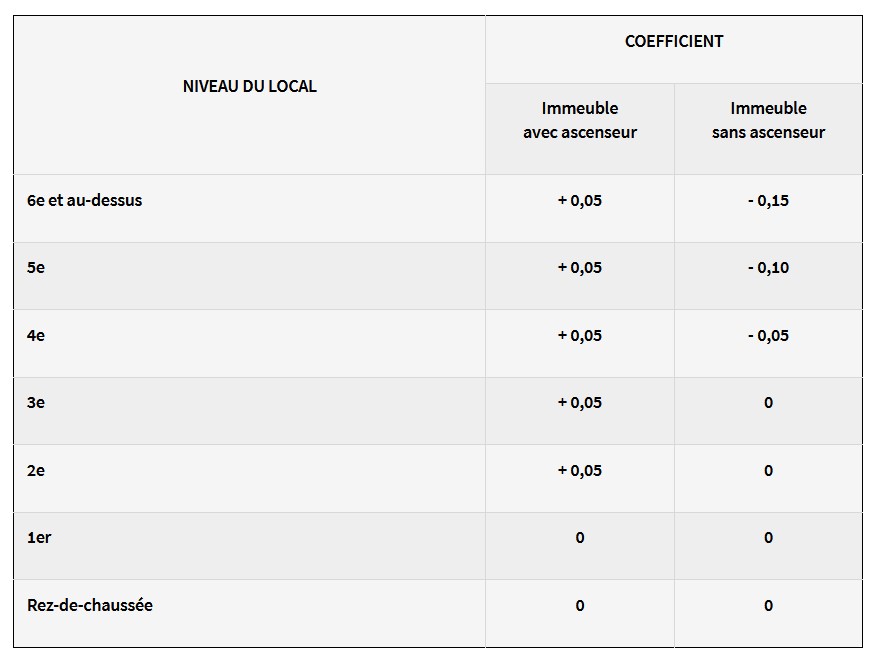Click the -0,10 value in 5e row
This screenshot has height=663, width=878.
768,268
